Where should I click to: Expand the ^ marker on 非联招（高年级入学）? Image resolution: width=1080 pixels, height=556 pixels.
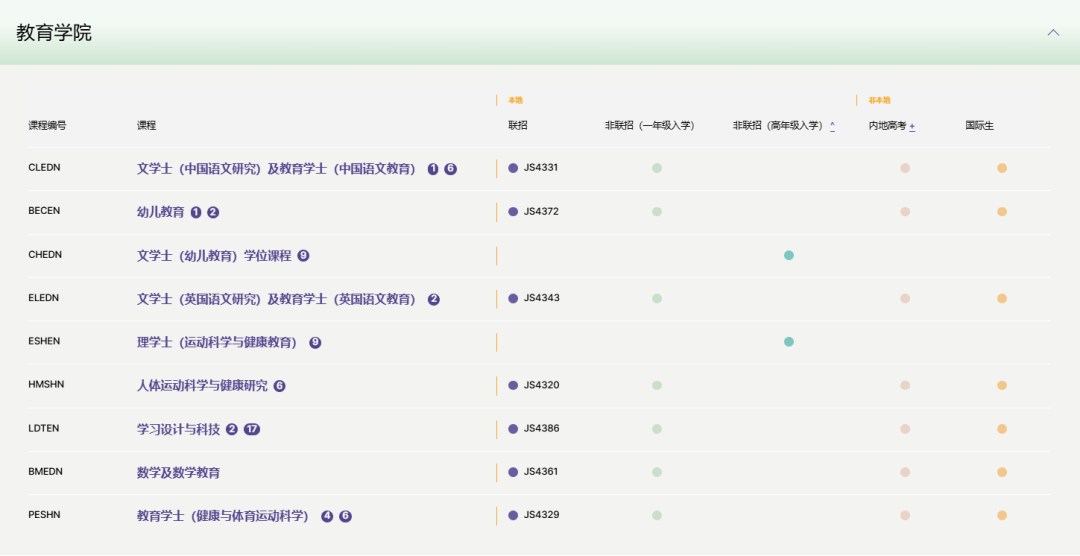(832, 126)
